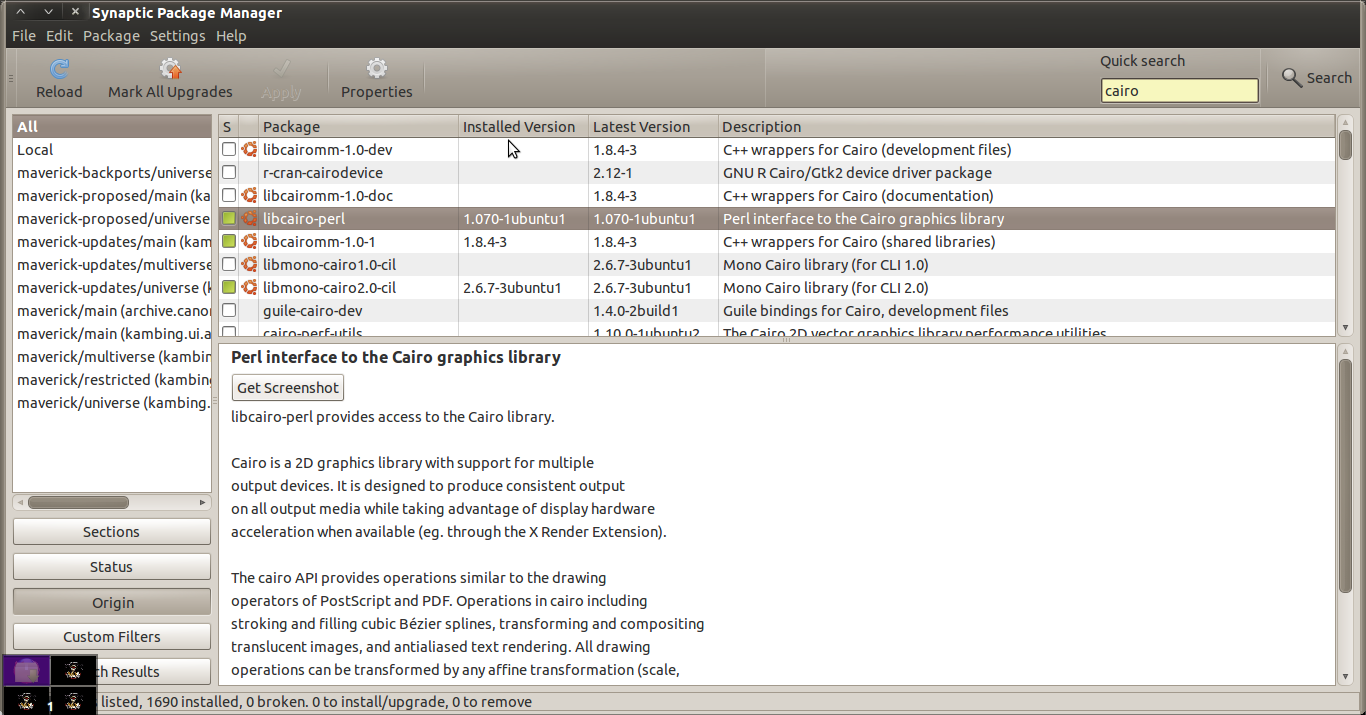Open the Edit menu

point(59,36)
